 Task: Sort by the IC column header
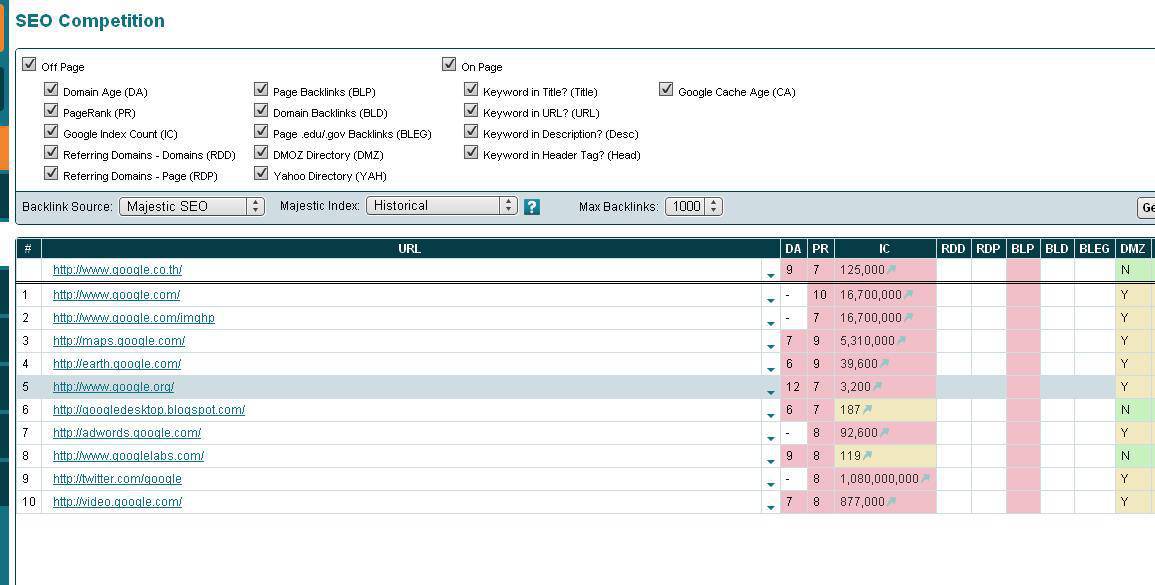[885, 248]
